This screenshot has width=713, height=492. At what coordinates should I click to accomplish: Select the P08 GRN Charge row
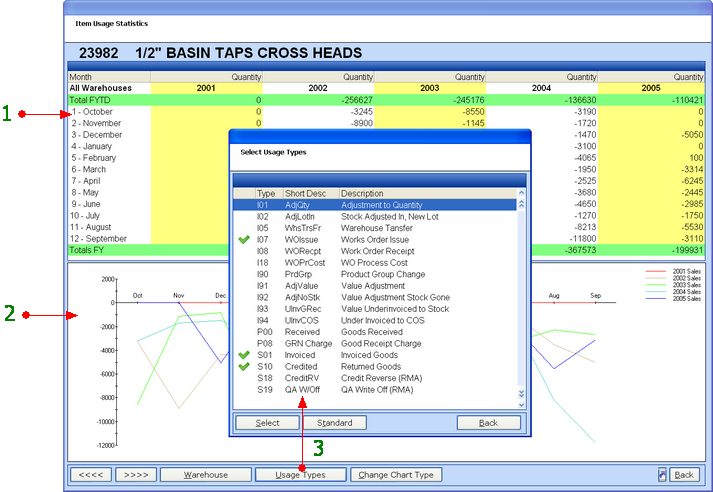tap(375, 343)
